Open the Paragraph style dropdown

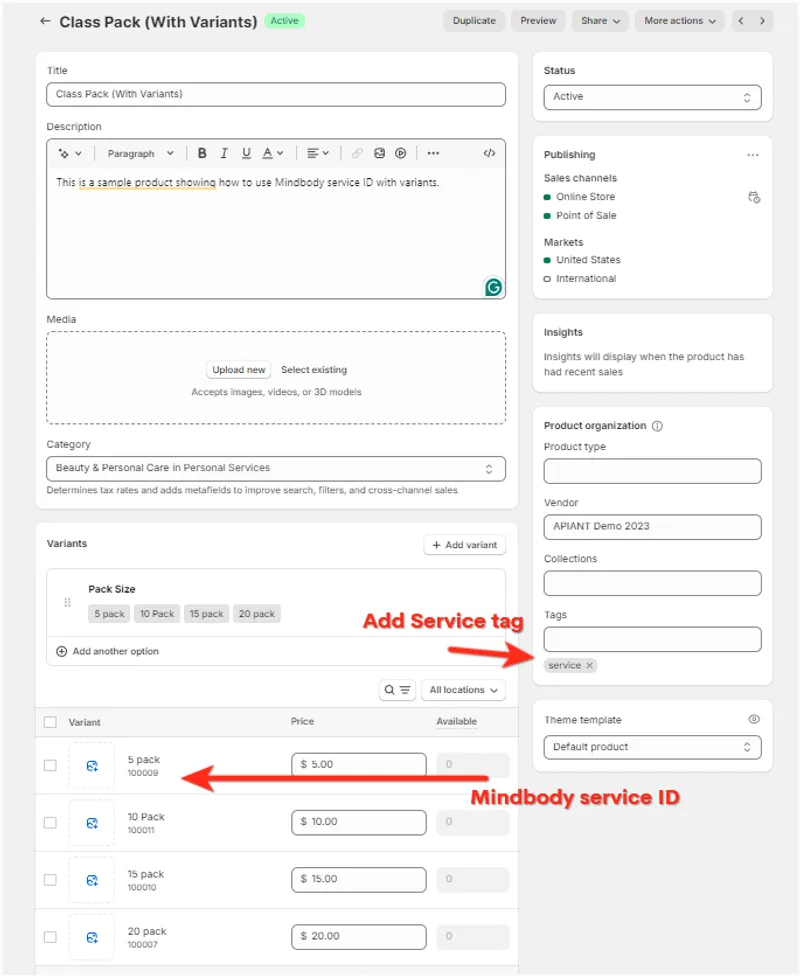tap(140, 153)
